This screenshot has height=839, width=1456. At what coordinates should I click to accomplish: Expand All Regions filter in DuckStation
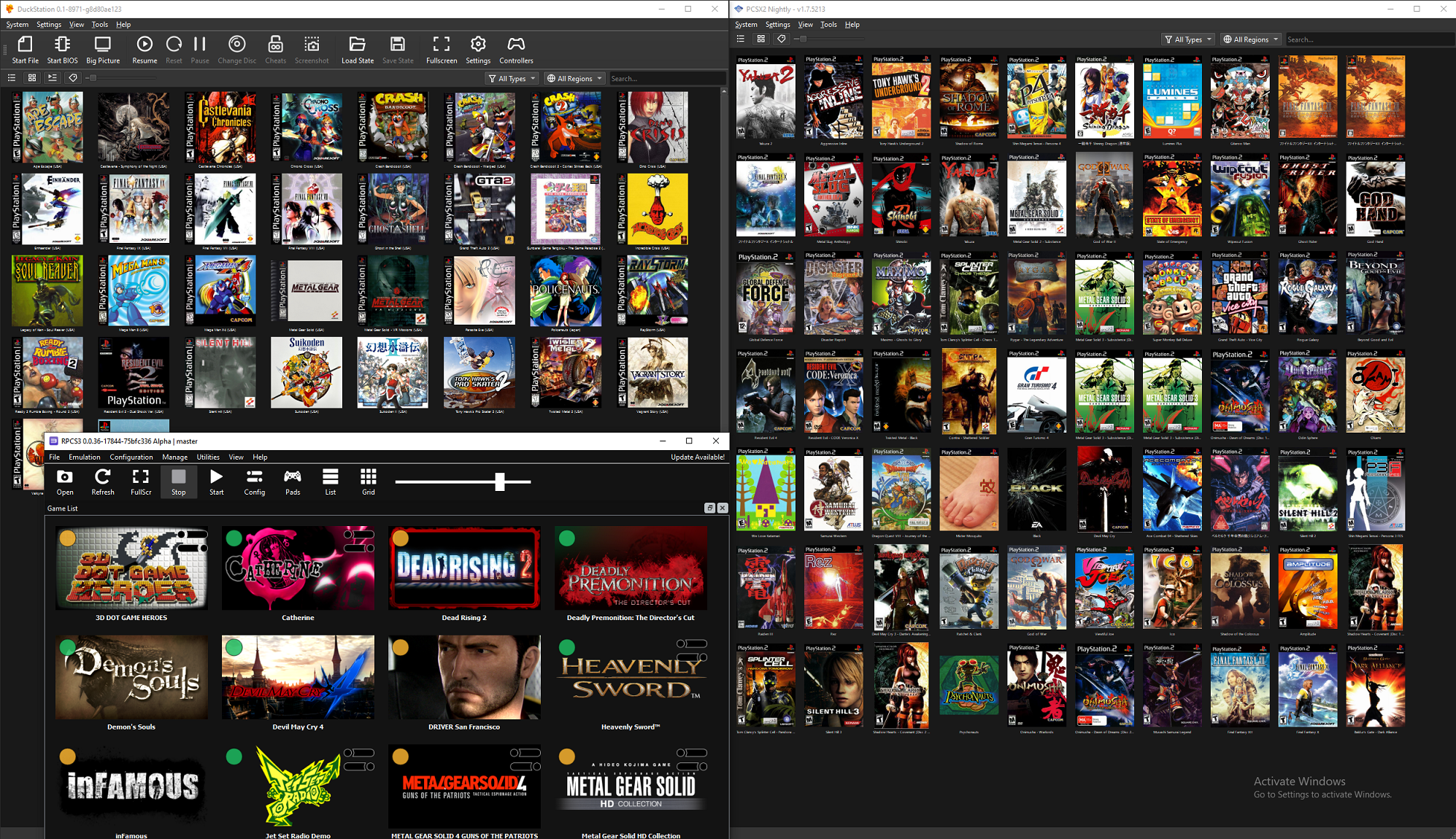(x=574, y=78)
